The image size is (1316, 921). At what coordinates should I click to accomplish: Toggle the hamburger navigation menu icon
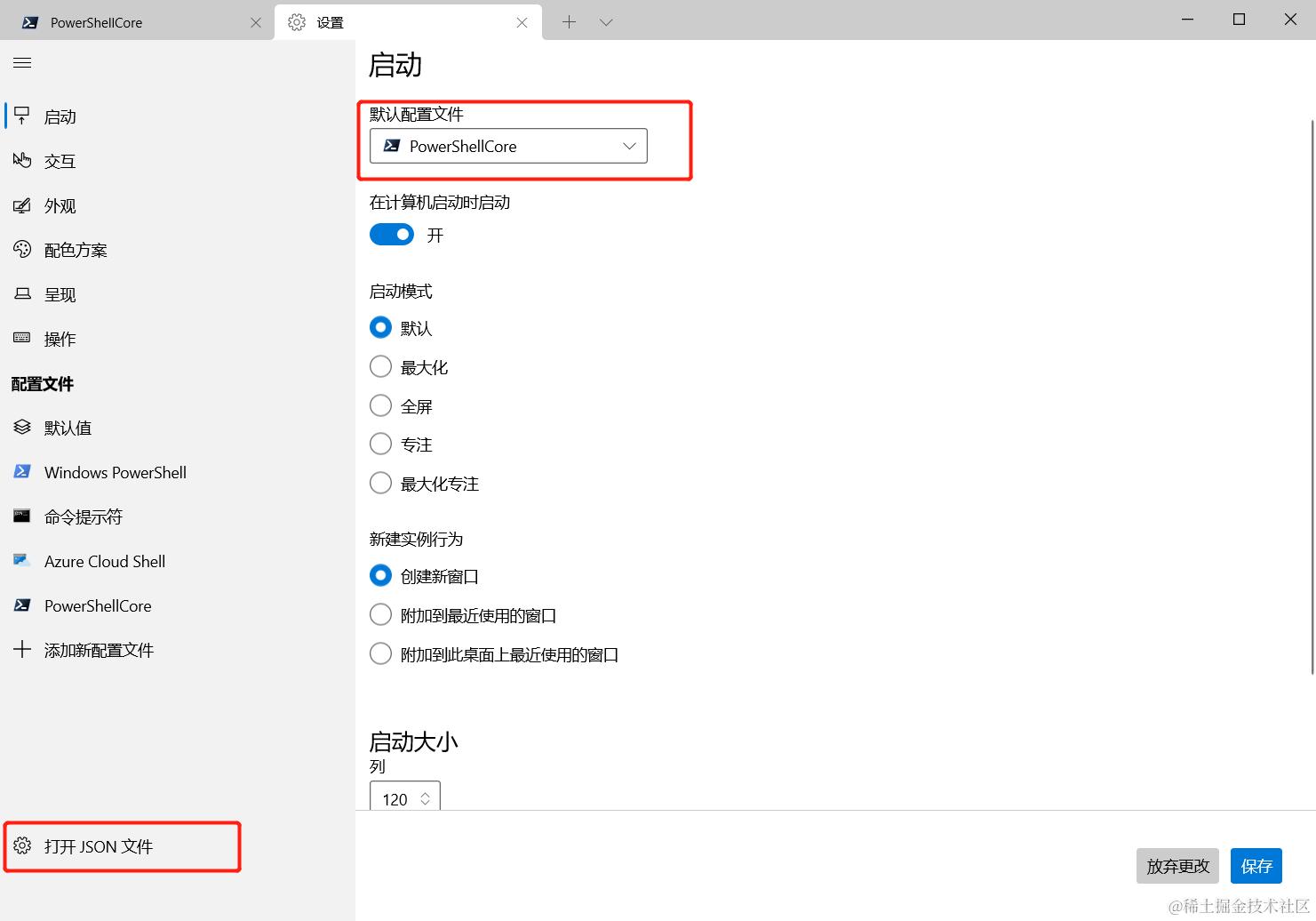(22, 62)
